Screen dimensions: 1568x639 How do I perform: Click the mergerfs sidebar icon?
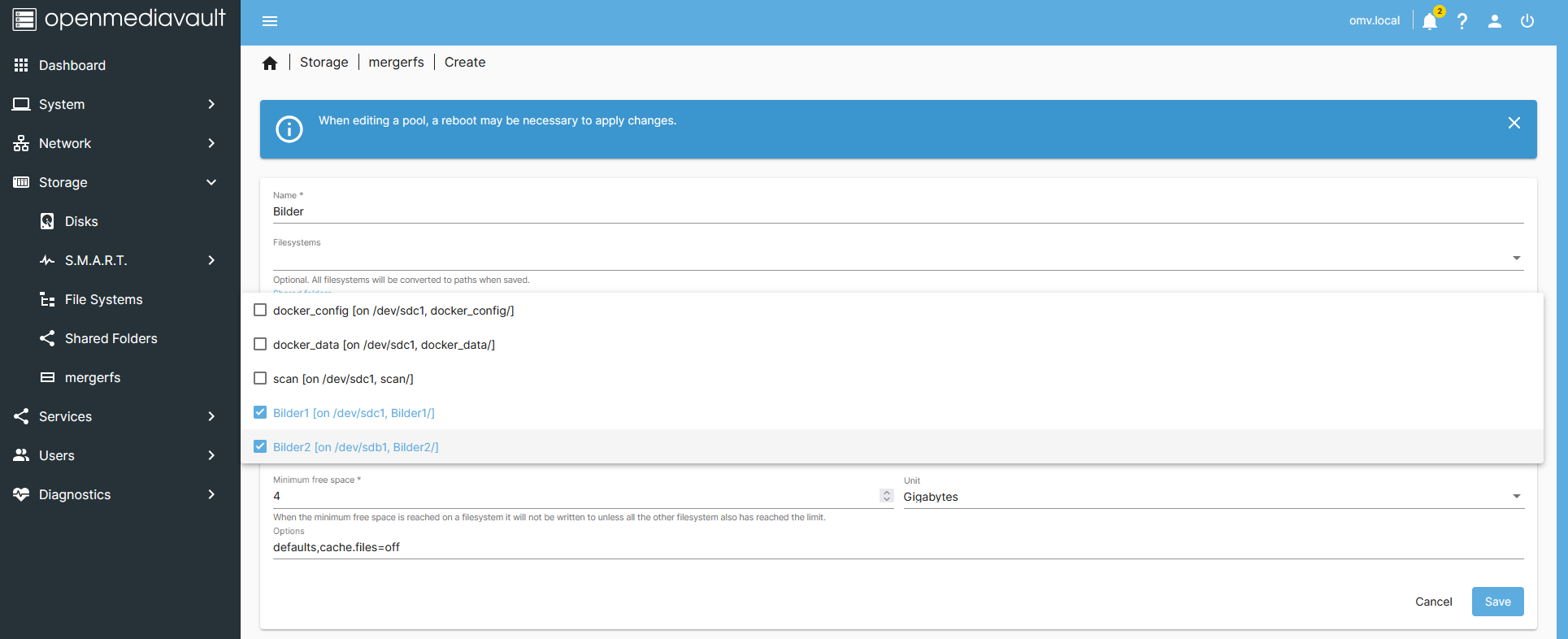click(47, 377)
